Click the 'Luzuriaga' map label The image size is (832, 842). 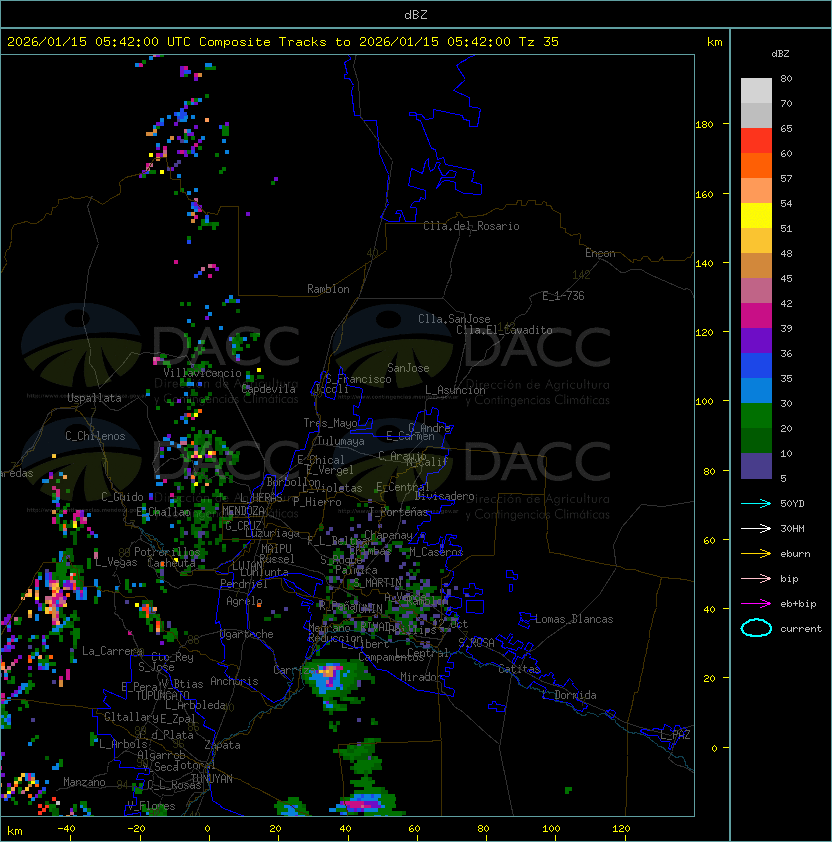272,533
